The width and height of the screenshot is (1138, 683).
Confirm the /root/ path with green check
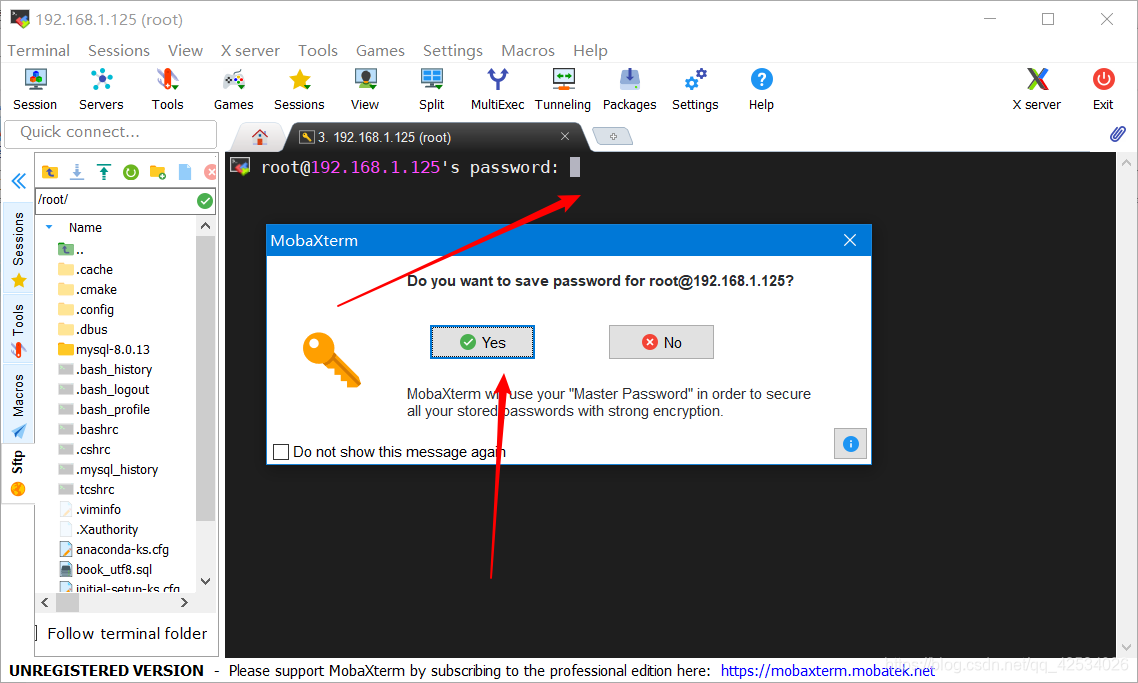click(205, 201)
